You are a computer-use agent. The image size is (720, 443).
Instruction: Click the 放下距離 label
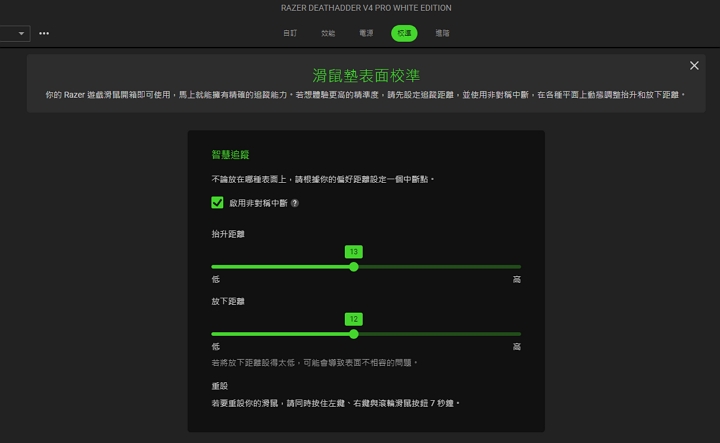[228, 302]
